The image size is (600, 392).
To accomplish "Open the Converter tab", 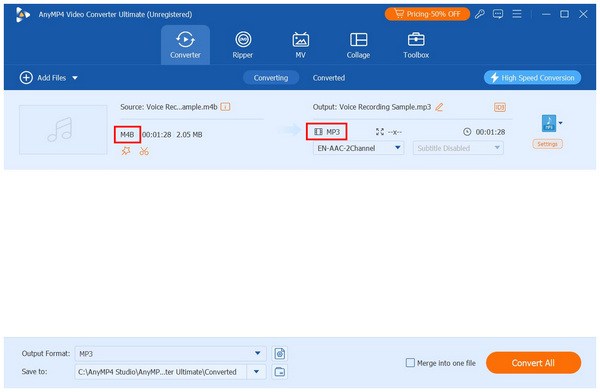I will [x=185, y=45].
